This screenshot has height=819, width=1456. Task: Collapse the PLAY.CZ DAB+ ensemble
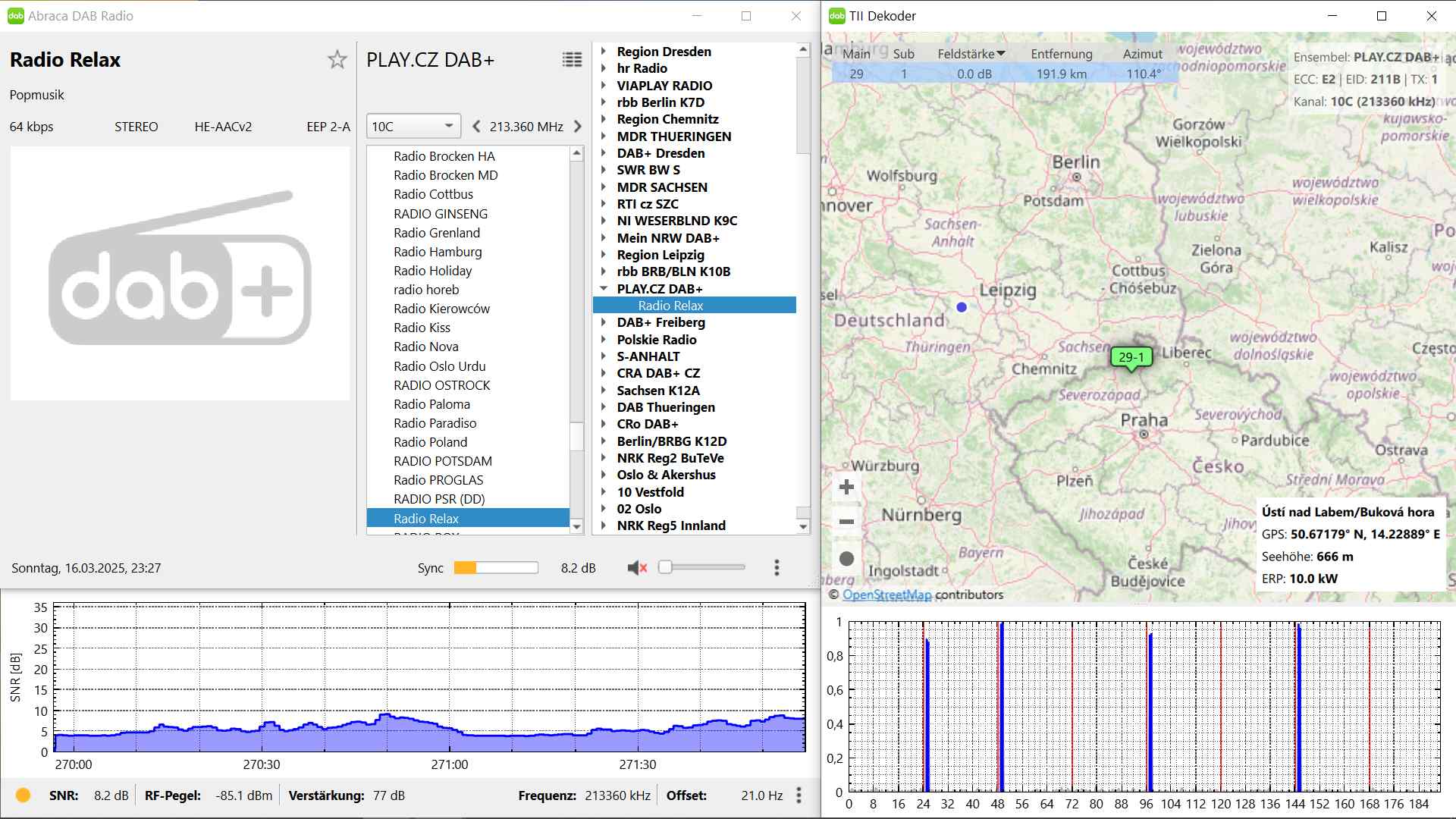coord(604,289)
